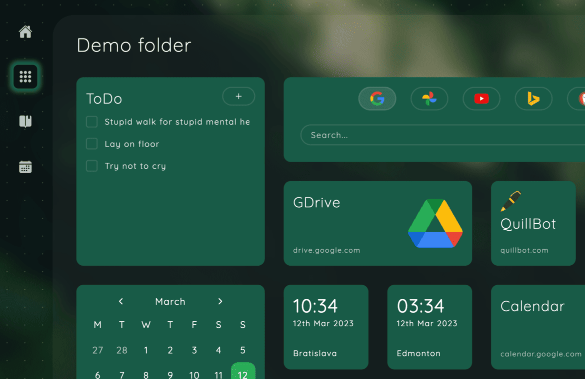Open the bookmarks book sidebar icon
585x379 pixels.
pos(25,122)
